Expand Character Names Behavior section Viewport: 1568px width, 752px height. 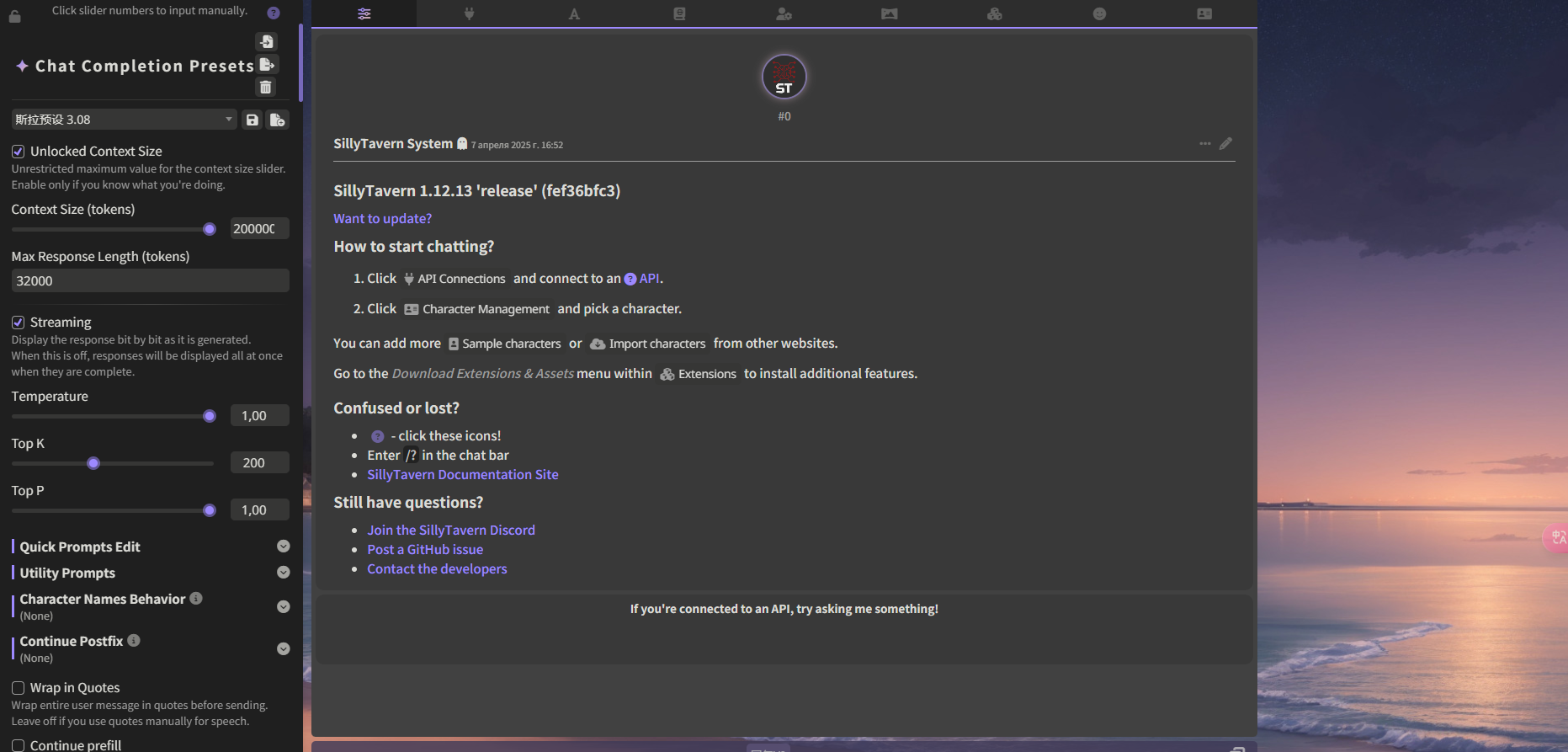point(284,607)
